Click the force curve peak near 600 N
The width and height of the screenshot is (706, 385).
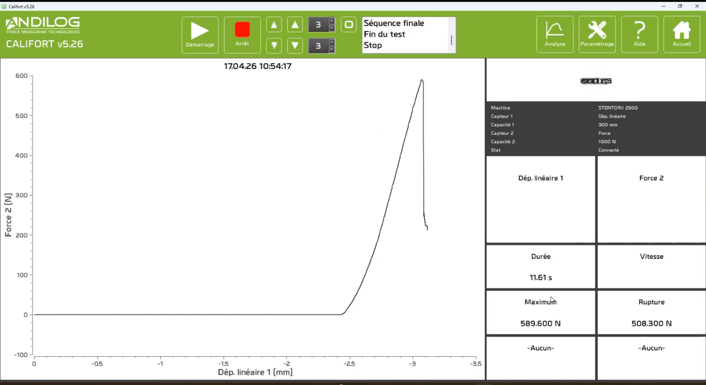point(422,81)
